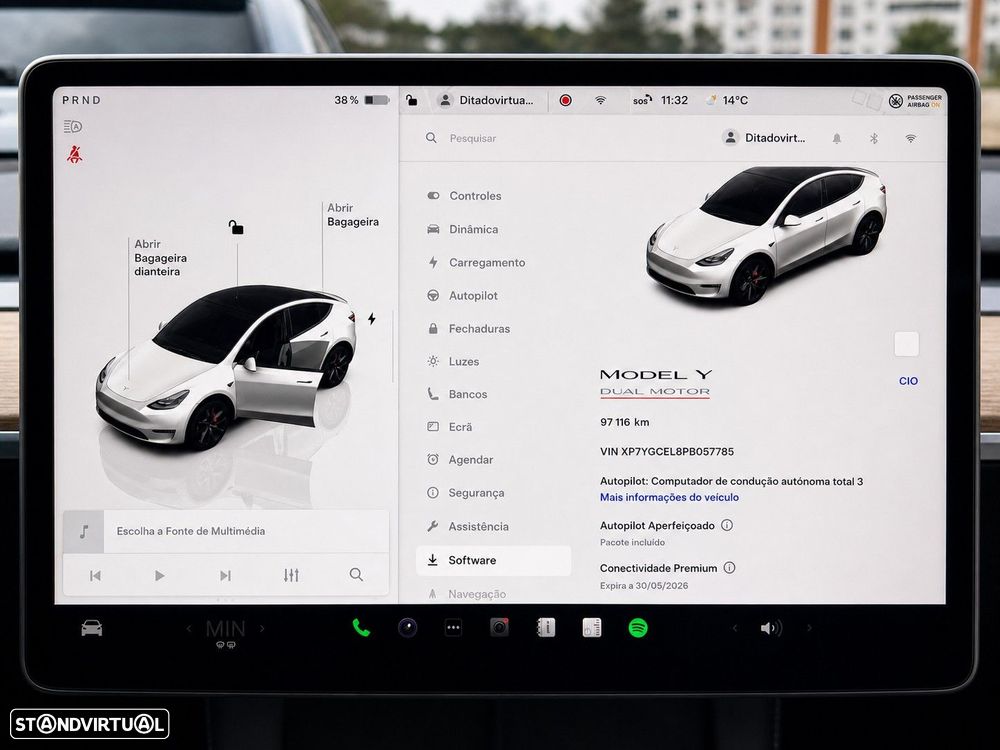
Task: Launch Spotify app
Action: click(x=638, y=628)
